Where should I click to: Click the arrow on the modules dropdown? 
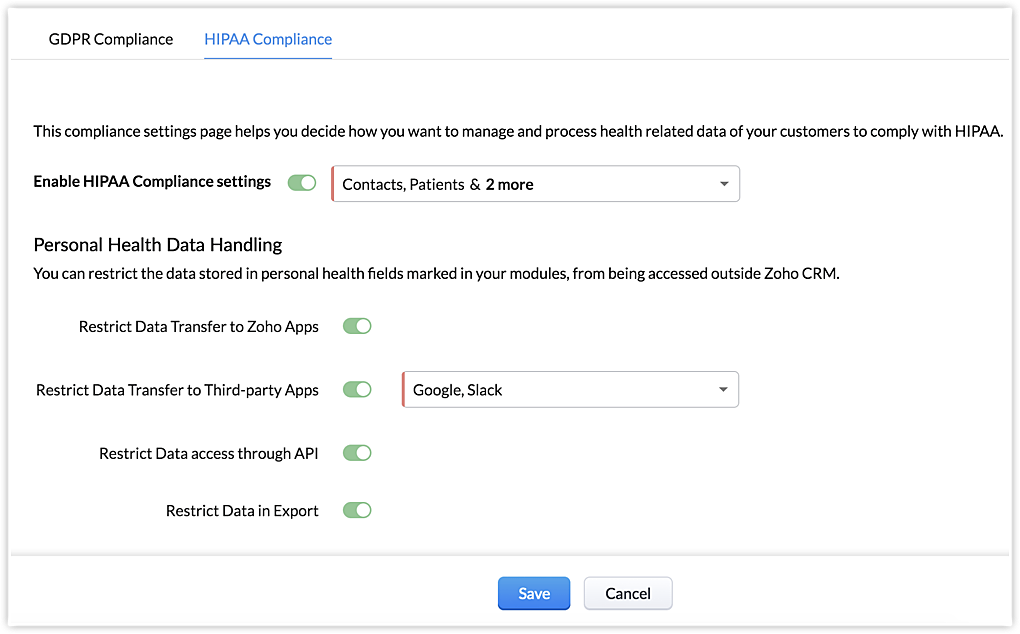723,184
